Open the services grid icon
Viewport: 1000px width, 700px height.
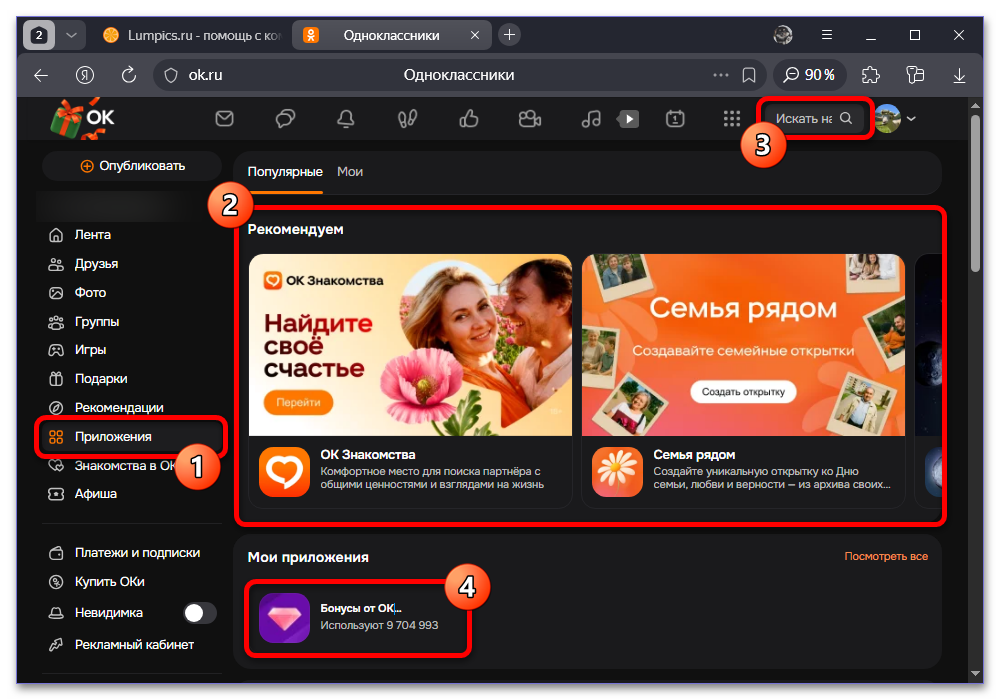point(732,119)
